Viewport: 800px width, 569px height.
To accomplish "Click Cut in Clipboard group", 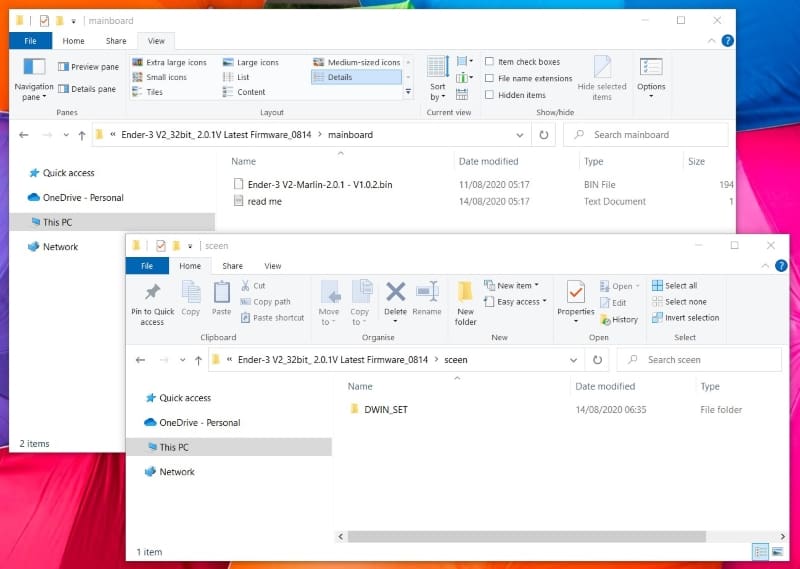I will (253, 286).
